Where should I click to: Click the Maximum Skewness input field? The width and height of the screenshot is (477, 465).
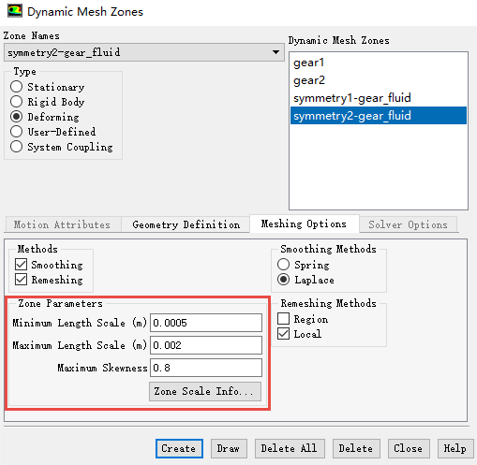tap(206, 368)
